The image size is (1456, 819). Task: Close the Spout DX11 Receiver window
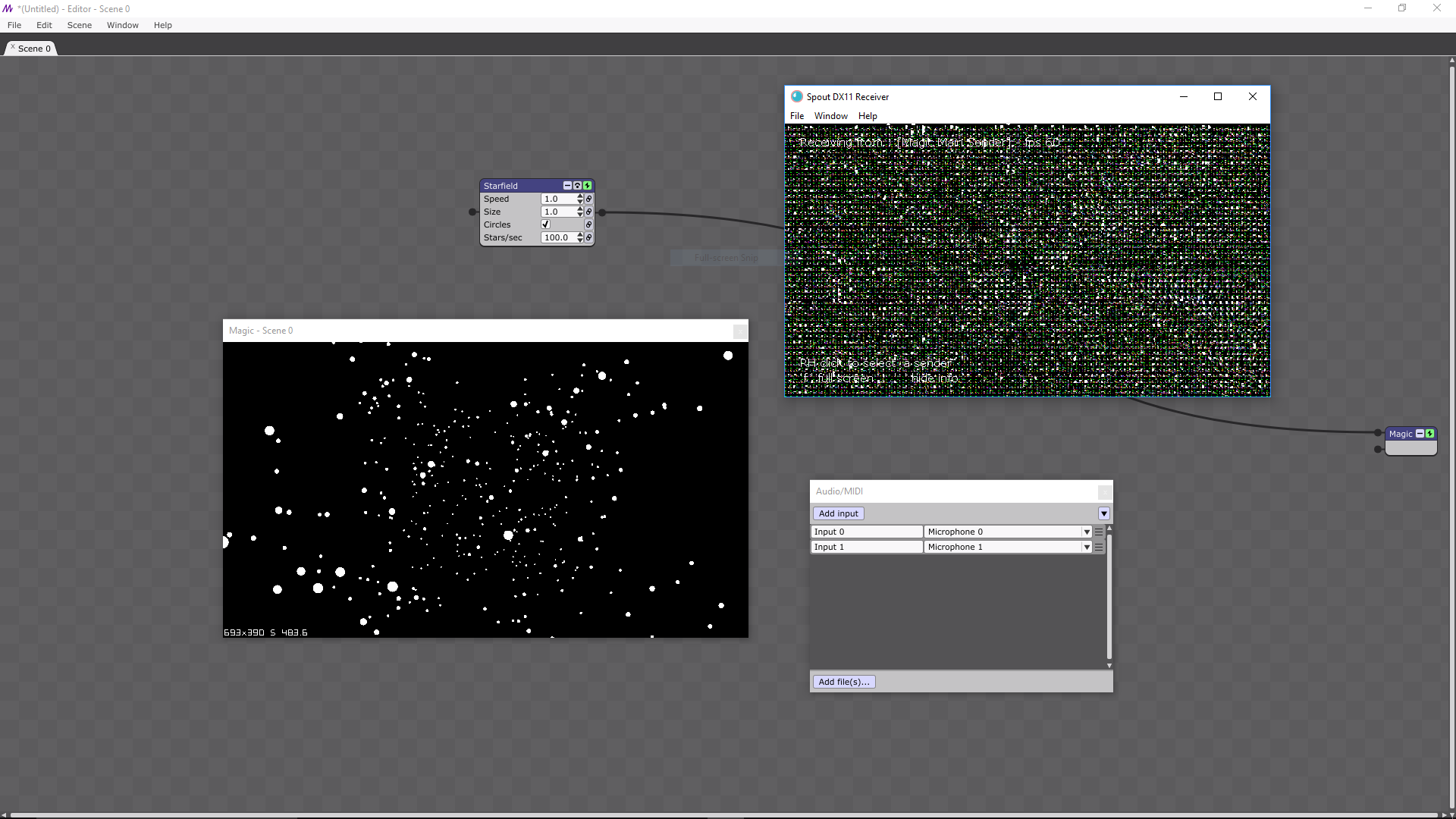(x=1253, y=96)
